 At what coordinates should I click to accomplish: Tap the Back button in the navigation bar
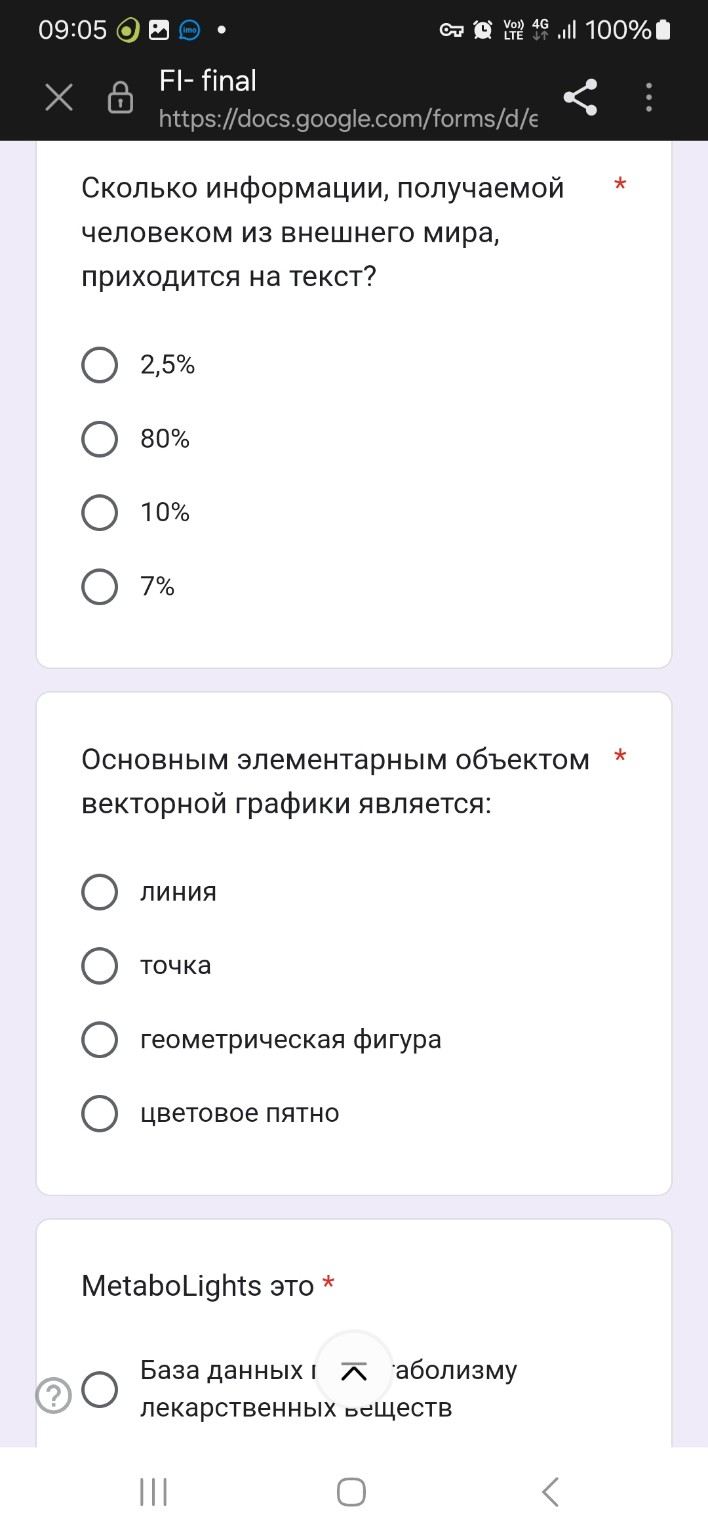coord(549,1490)
